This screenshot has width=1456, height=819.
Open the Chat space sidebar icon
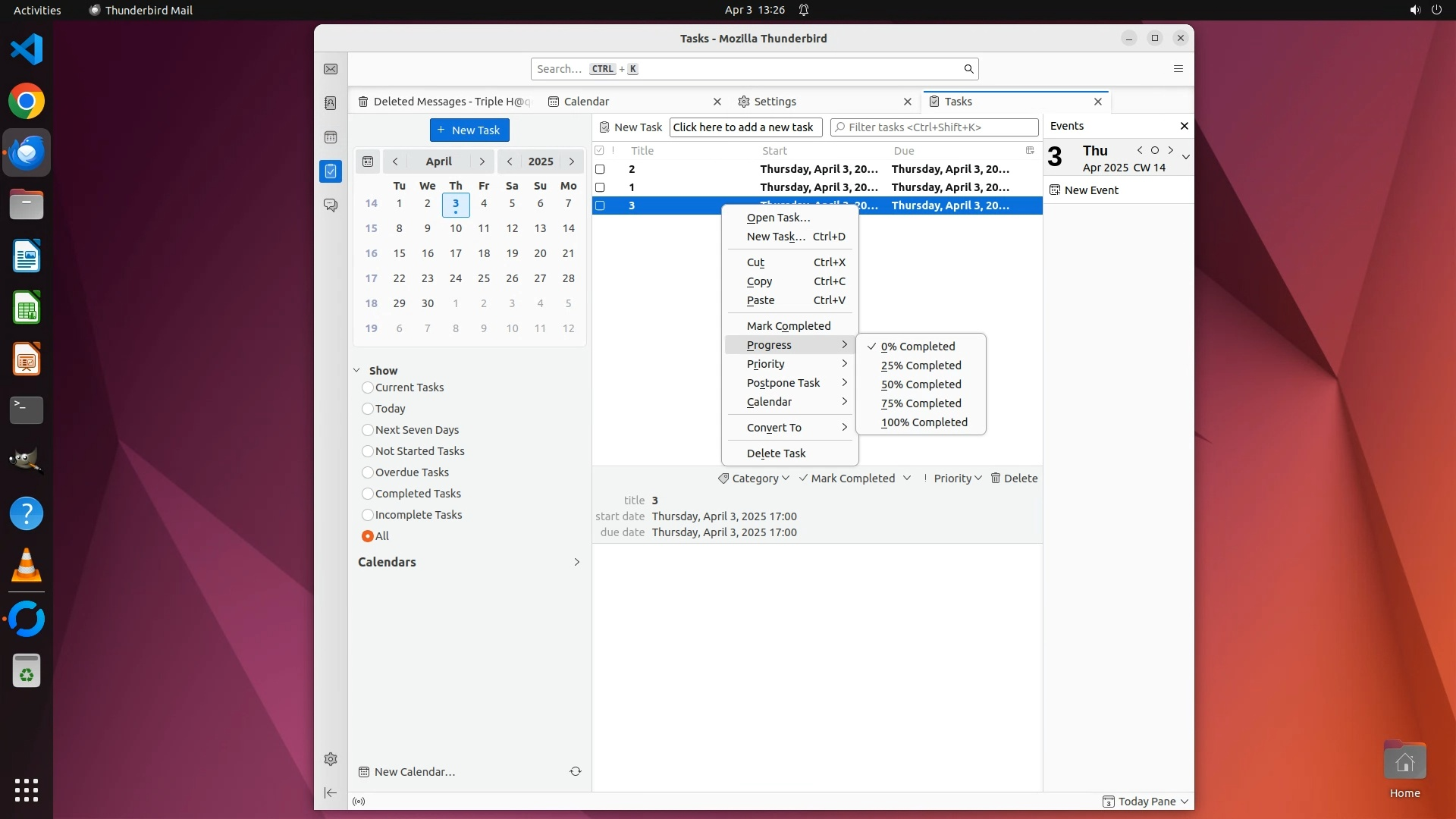pos(331,206)
